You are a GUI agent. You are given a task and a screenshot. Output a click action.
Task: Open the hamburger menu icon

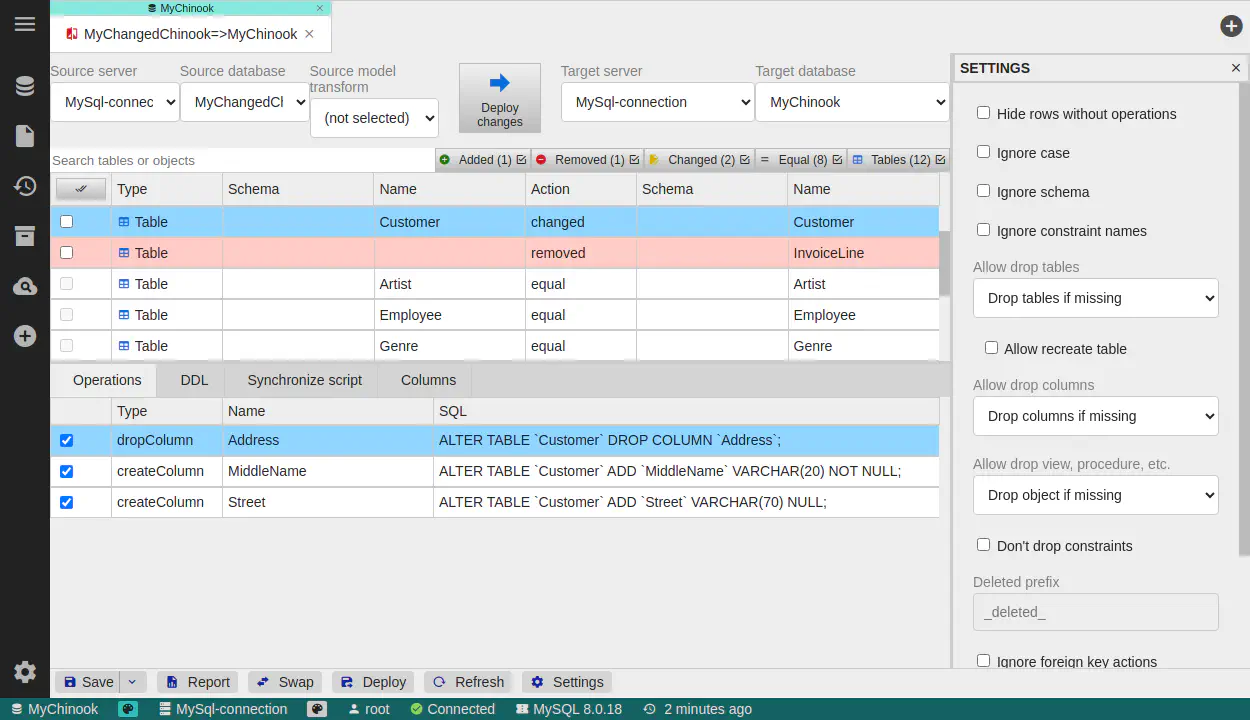[25, 24]
